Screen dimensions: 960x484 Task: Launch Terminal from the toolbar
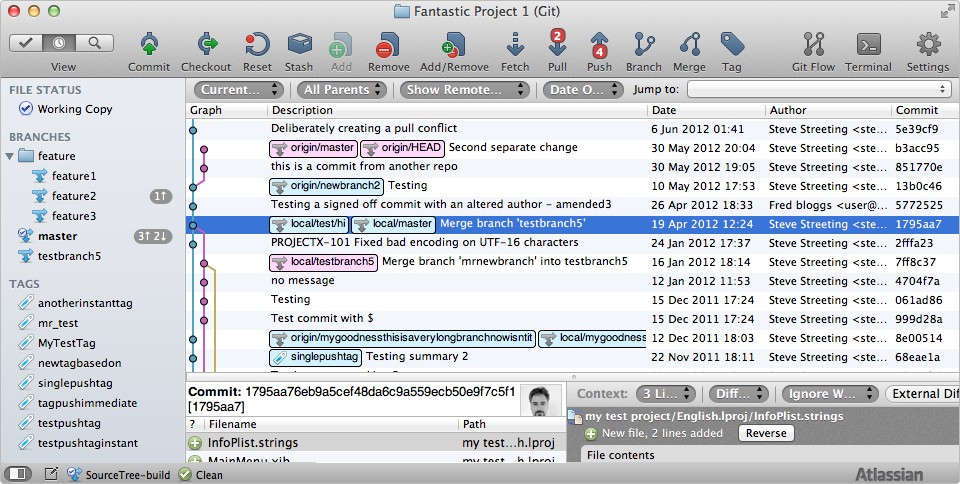(868, 44)
